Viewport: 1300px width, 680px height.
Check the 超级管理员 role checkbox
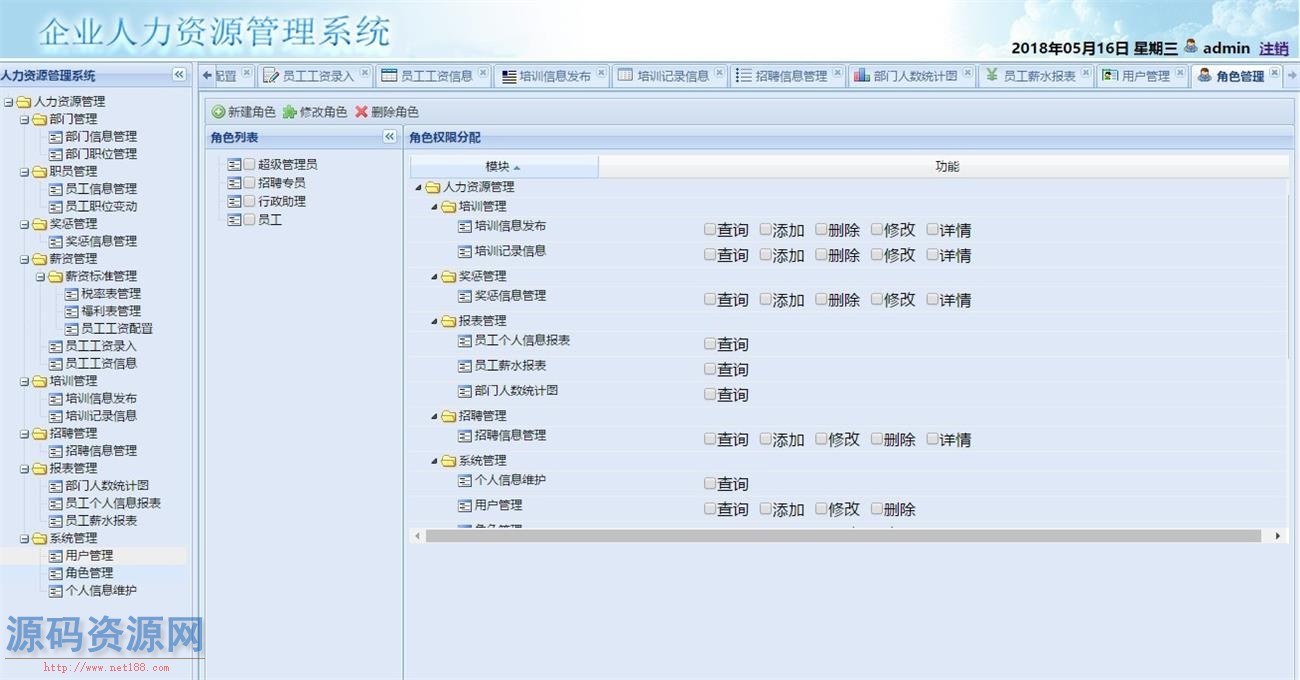click(x=250, y=164)
